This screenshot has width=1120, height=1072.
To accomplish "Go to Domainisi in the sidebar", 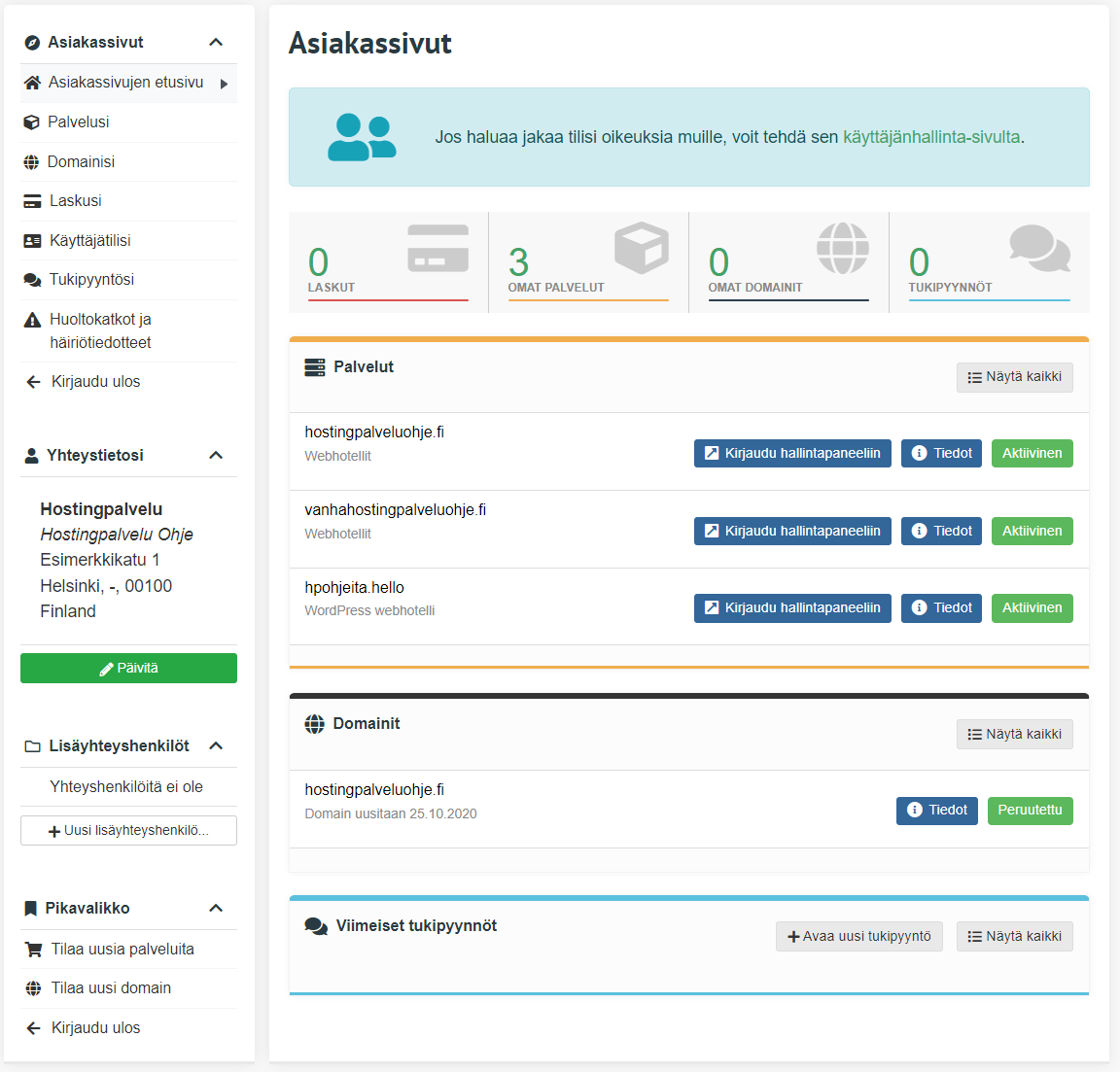I will (81, 162).
